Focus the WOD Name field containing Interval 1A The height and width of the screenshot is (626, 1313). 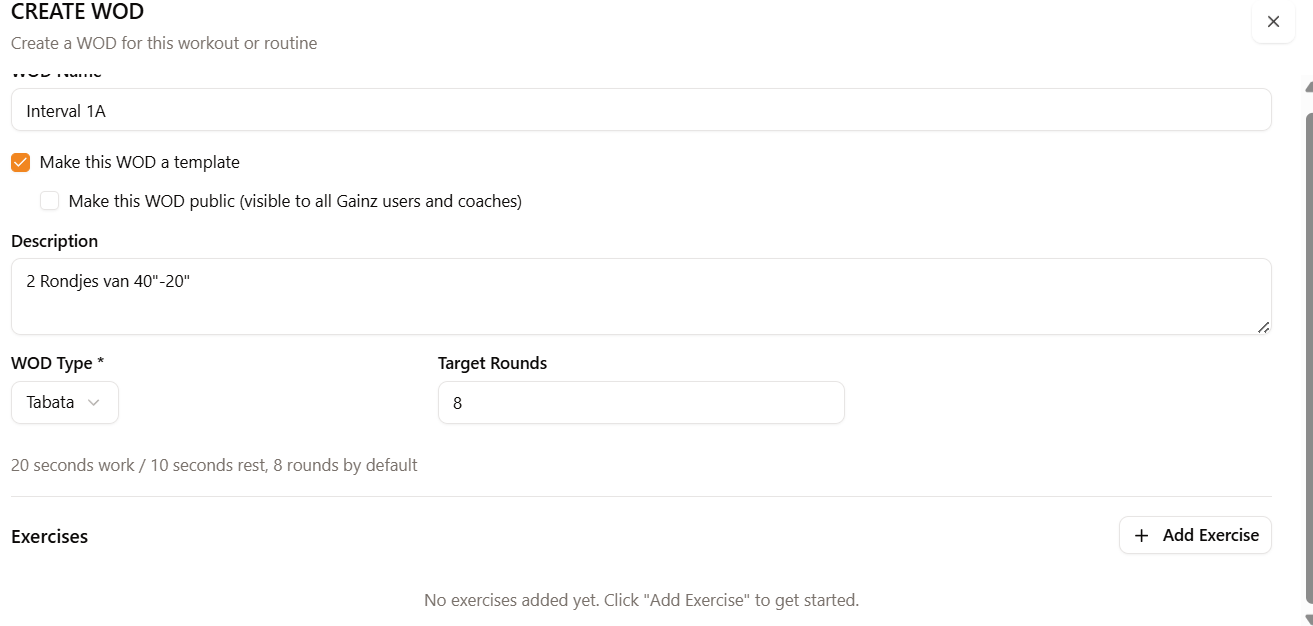click(641, 110)
